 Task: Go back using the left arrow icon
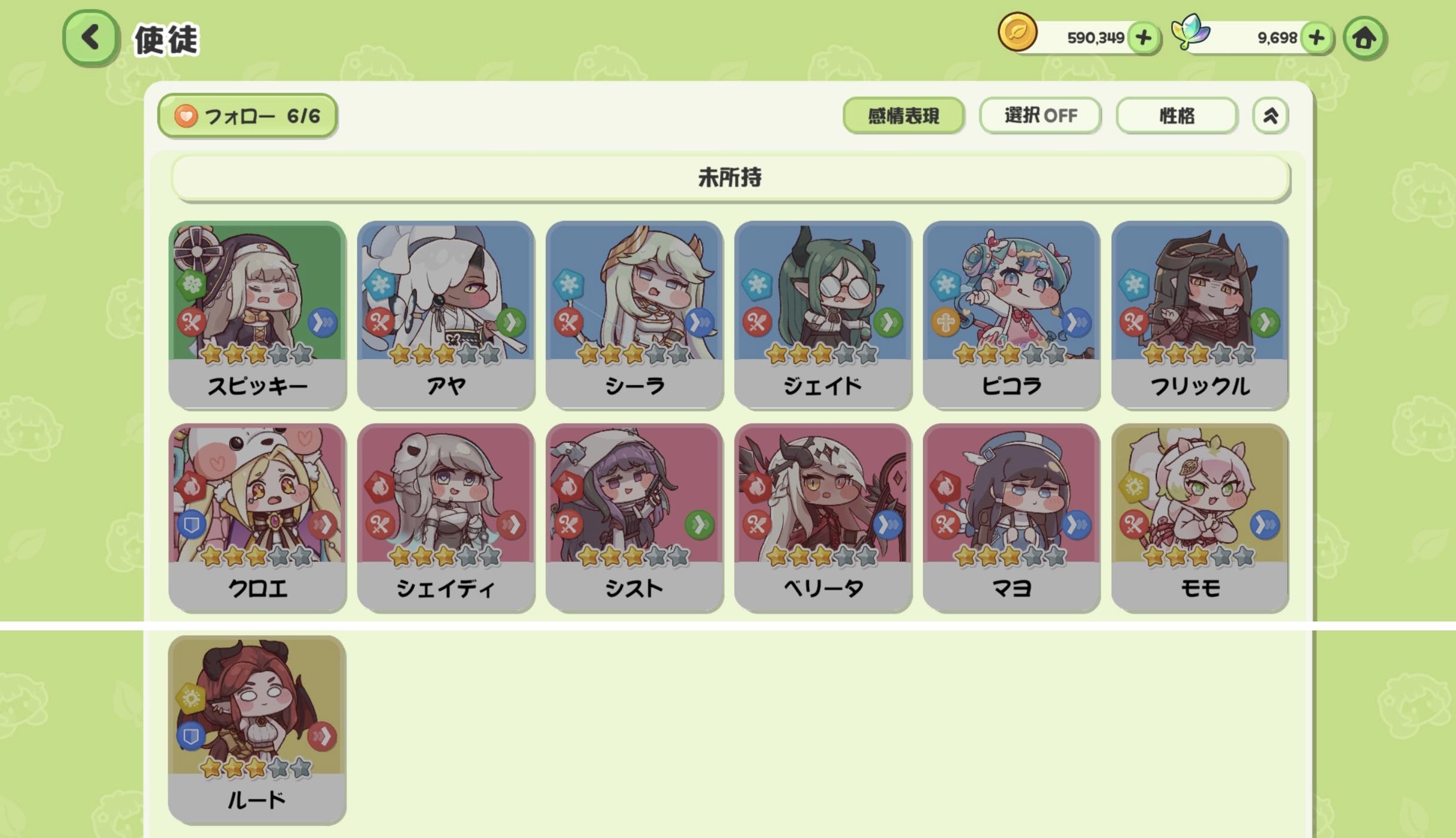pos(90,38)
